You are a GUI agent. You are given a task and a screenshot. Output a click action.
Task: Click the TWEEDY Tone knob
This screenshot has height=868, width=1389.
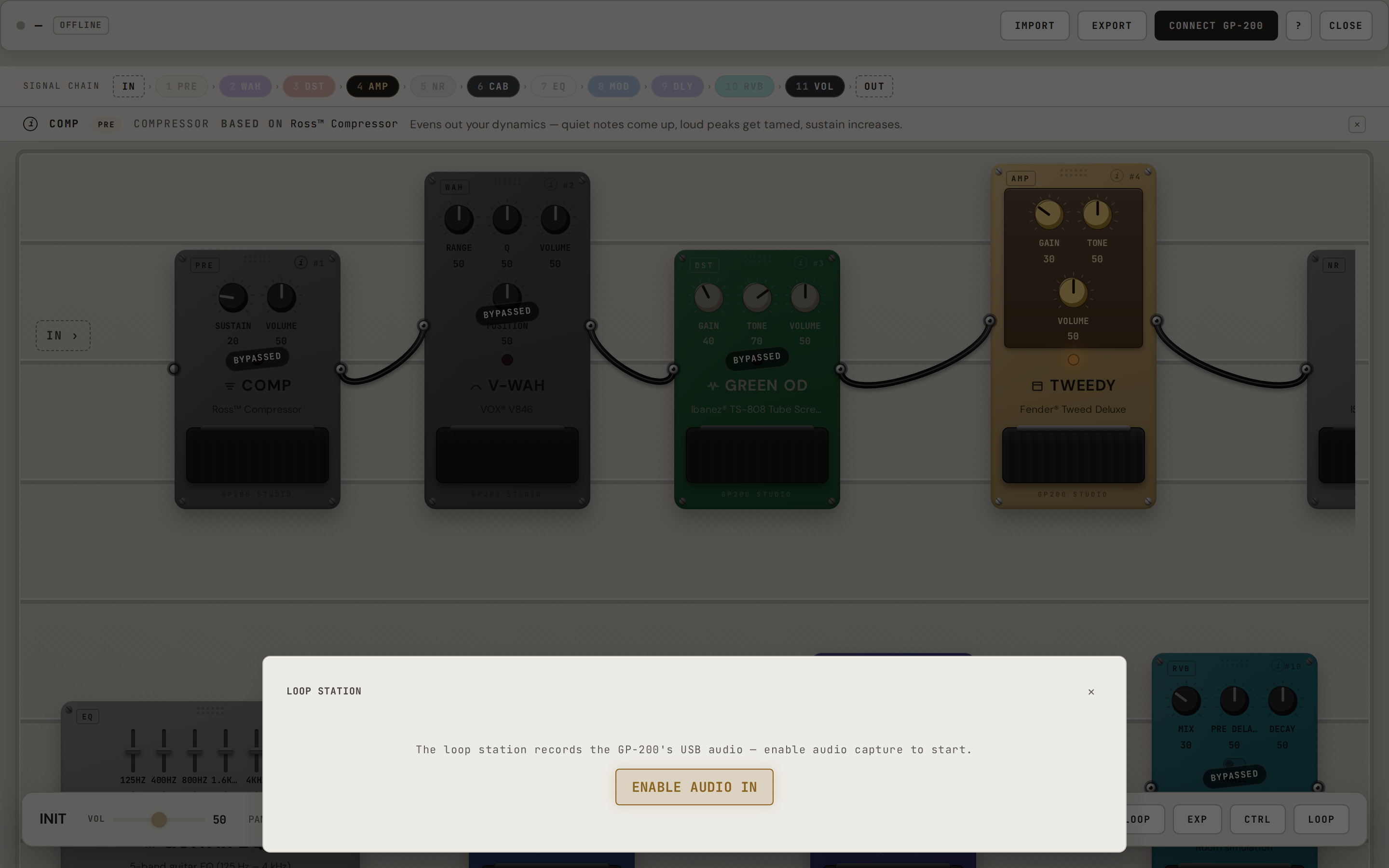[1097, 214]
